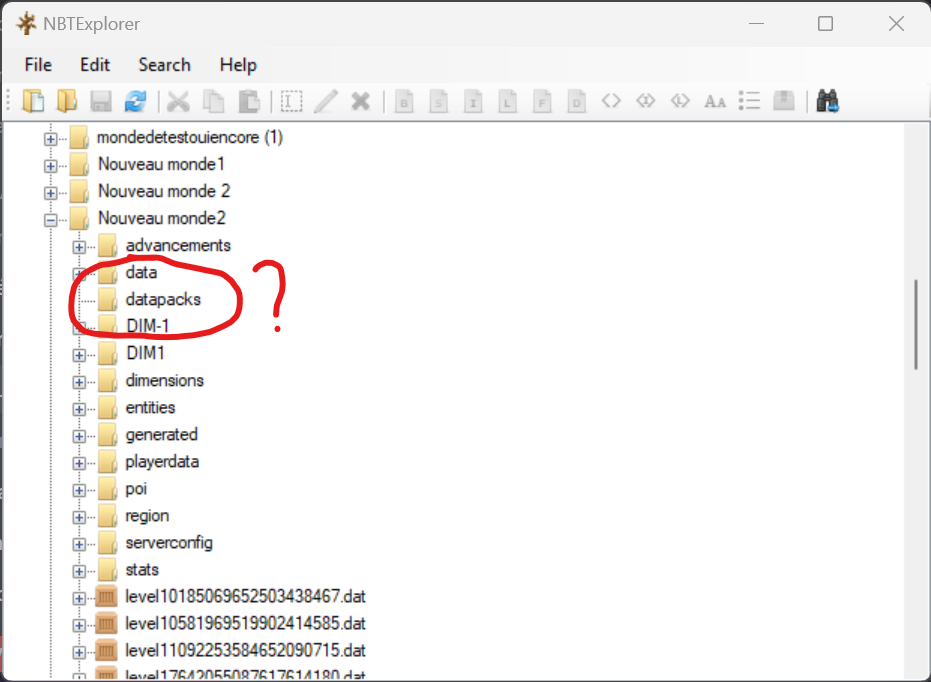The width and height of the screenshot is (931, 682).
Task: Click the Find binoculars icon
Action: coord(827,101)
